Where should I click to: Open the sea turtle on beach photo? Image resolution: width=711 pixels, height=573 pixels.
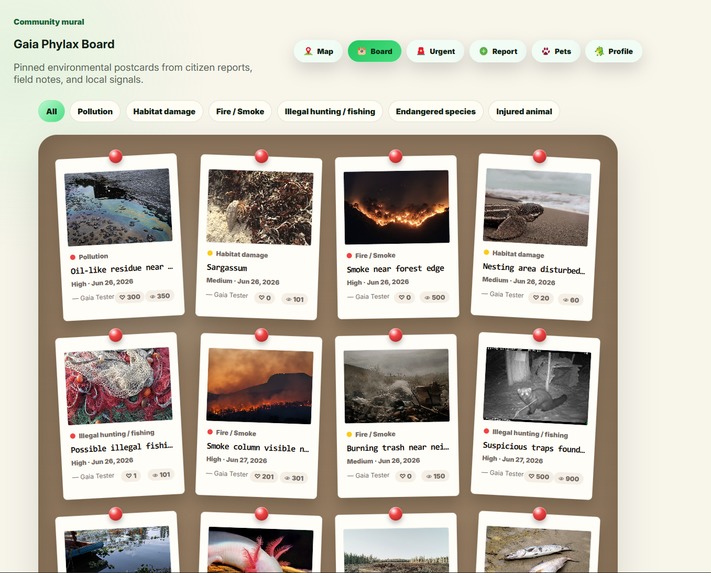(537, 207)
